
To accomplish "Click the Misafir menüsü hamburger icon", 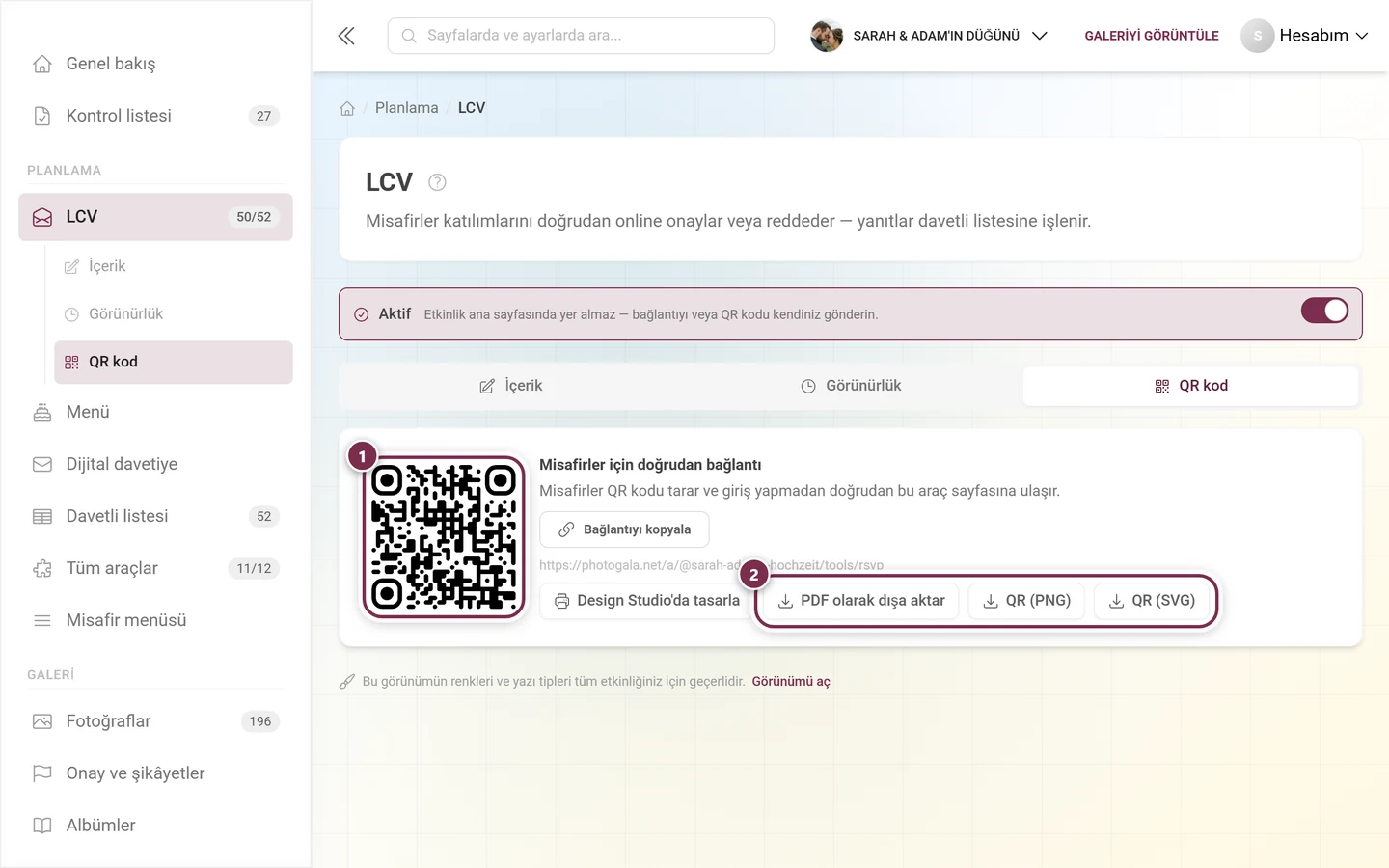I will tap(42, 620).
